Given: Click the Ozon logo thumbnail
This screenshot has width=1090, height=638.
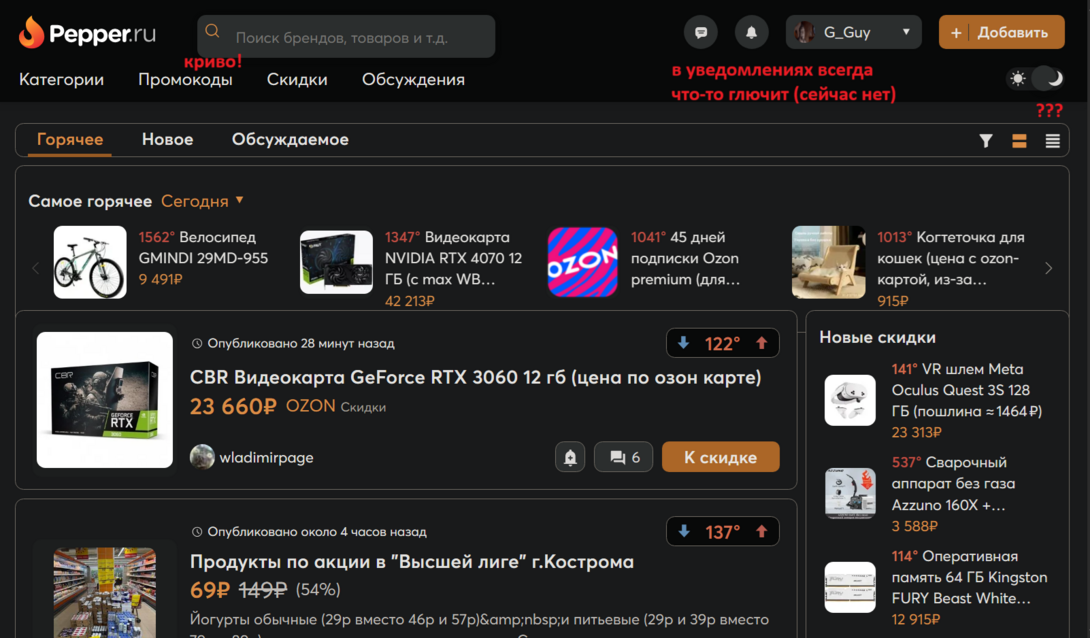Looking at the screenshot, I should coord(583,262).
